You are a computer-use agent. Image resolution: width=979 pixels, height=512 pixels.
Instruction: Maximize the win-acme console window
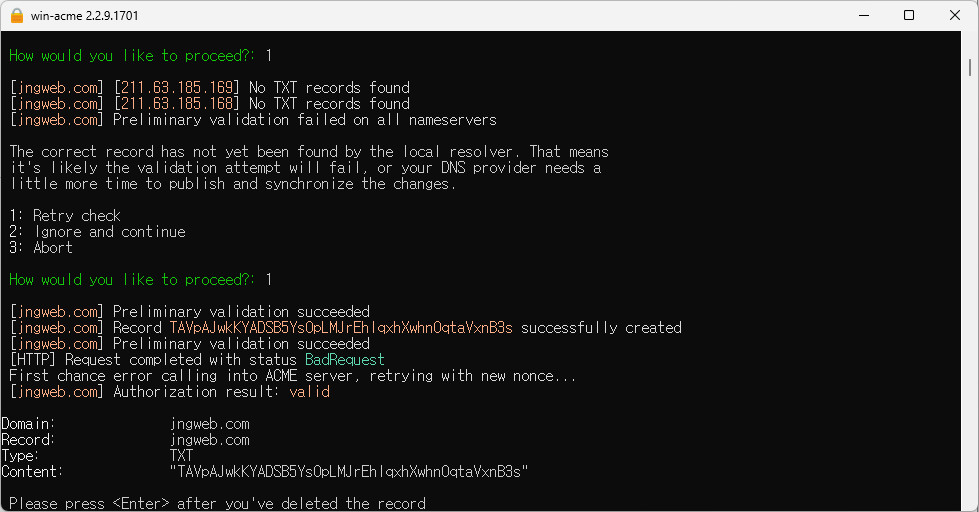pyautogui.click(x=909, y=16)
